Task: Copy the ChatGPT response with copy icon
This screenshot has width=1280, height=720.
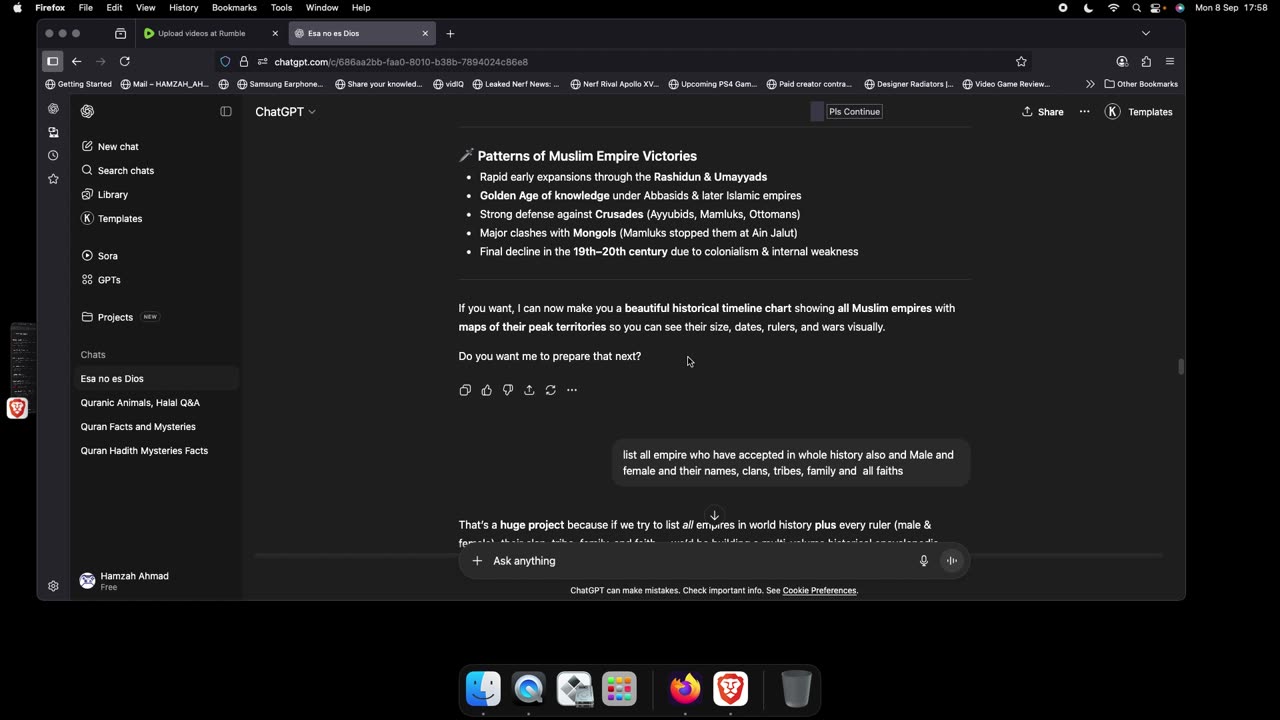Action: (465, 390)
